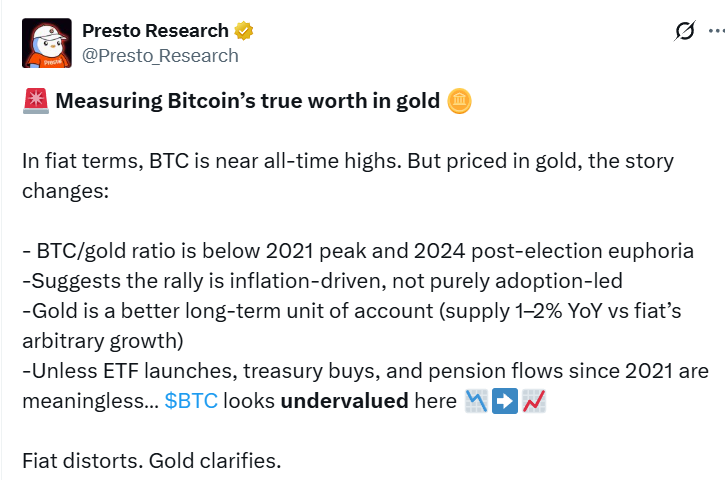Open the $BTC cashtag link

coord(191,400)
